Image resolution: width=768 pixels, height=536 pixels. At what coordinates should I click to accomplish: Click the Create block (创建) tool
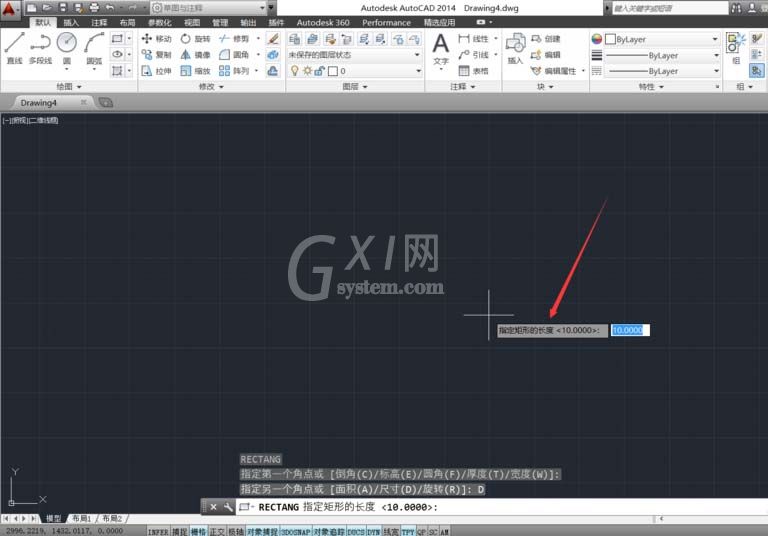point(545,38)
